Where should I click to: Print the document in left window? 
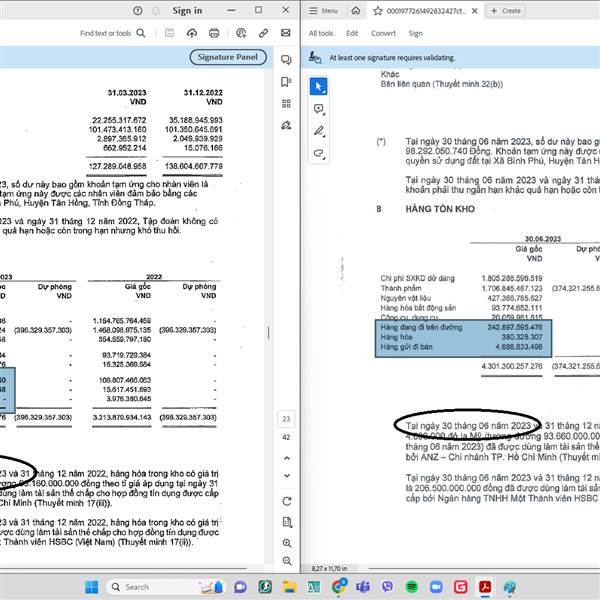coord(214,33)
